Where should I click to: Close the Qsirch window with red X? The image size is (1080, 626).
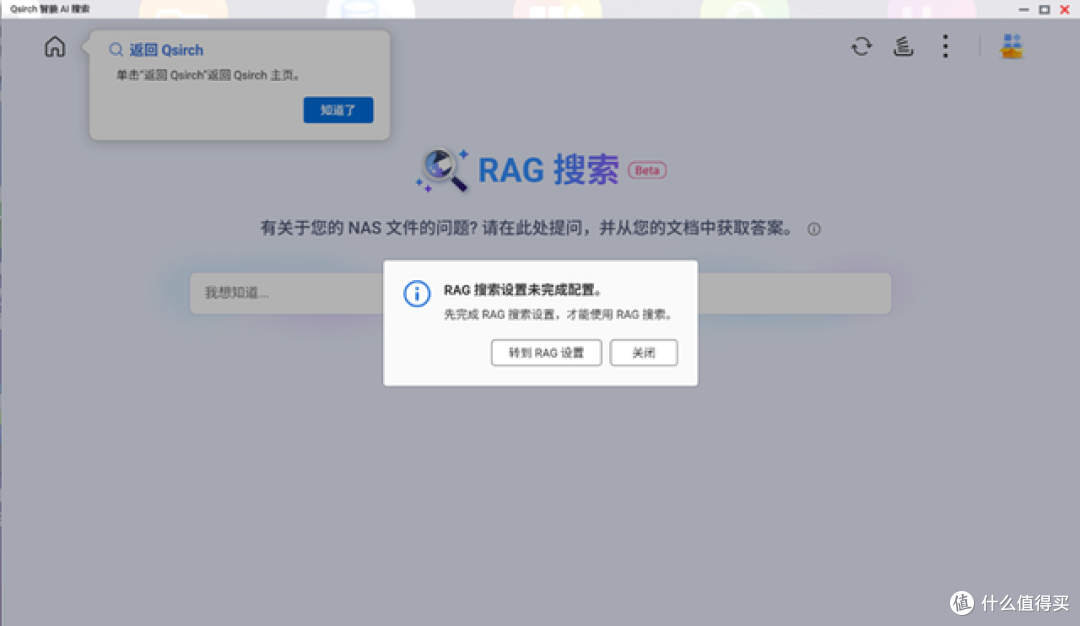(1065, 9)
